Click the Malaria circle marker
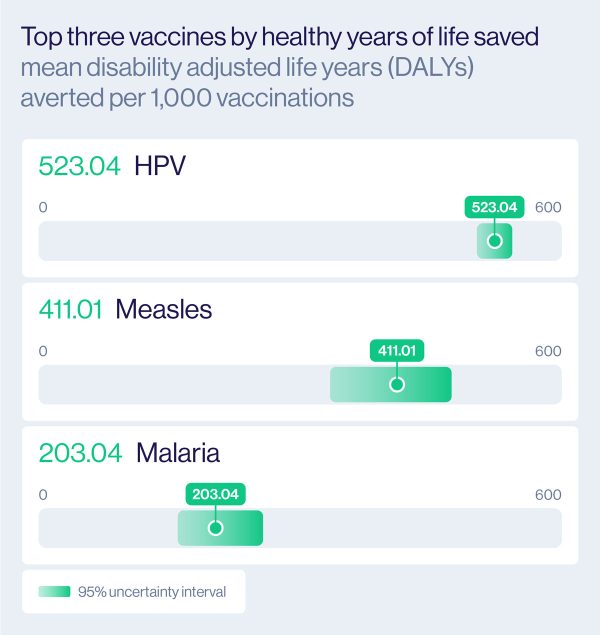 tap(215, 528)
